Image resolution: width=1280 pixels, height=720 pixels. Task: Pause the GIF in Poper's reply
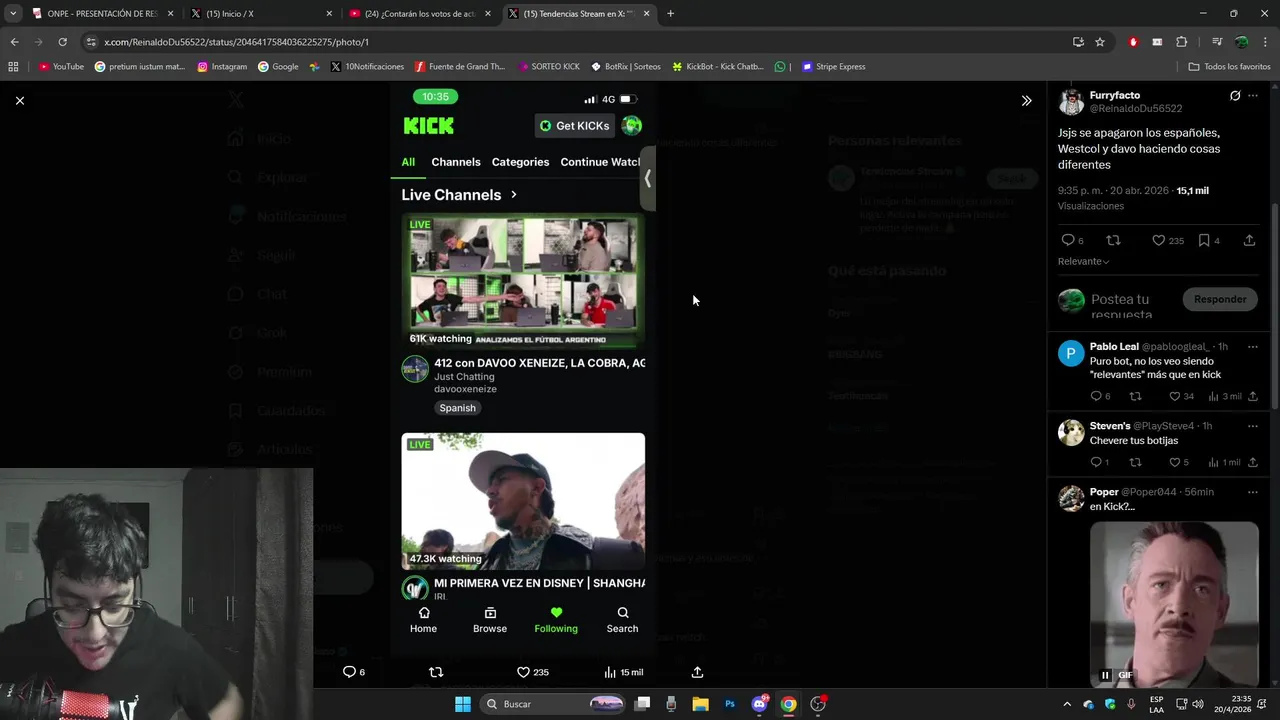point(1105,675)
